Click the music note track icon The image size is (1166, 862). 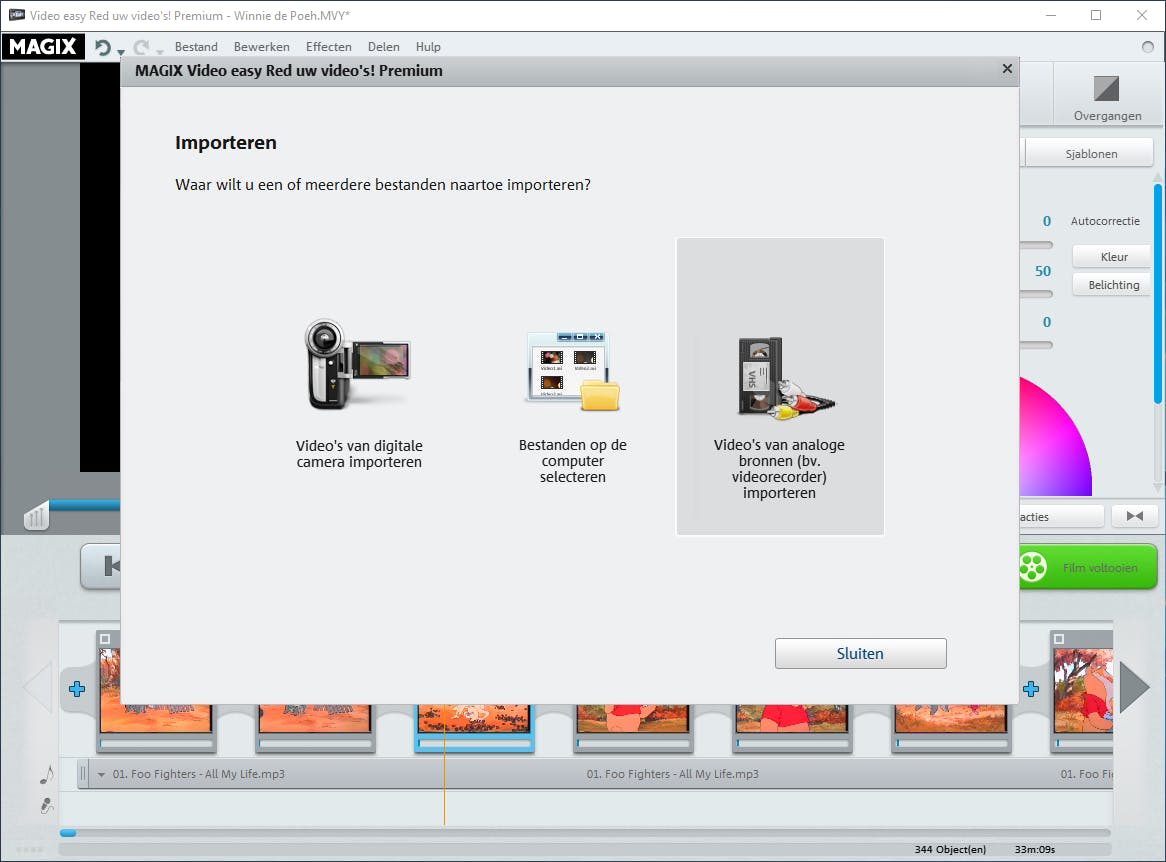point(46,775)
